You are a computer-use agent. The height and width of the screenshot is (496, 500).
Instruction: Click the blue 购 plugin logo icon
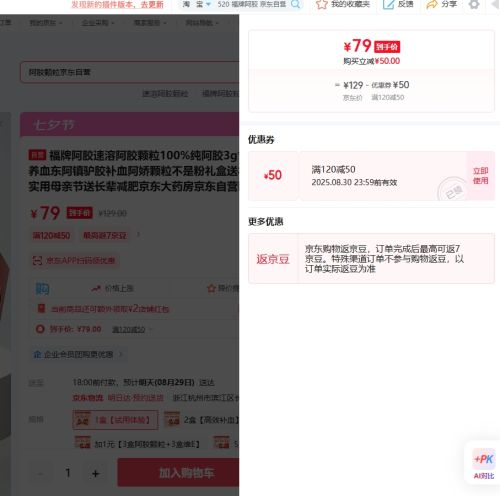tap(42, 288)
